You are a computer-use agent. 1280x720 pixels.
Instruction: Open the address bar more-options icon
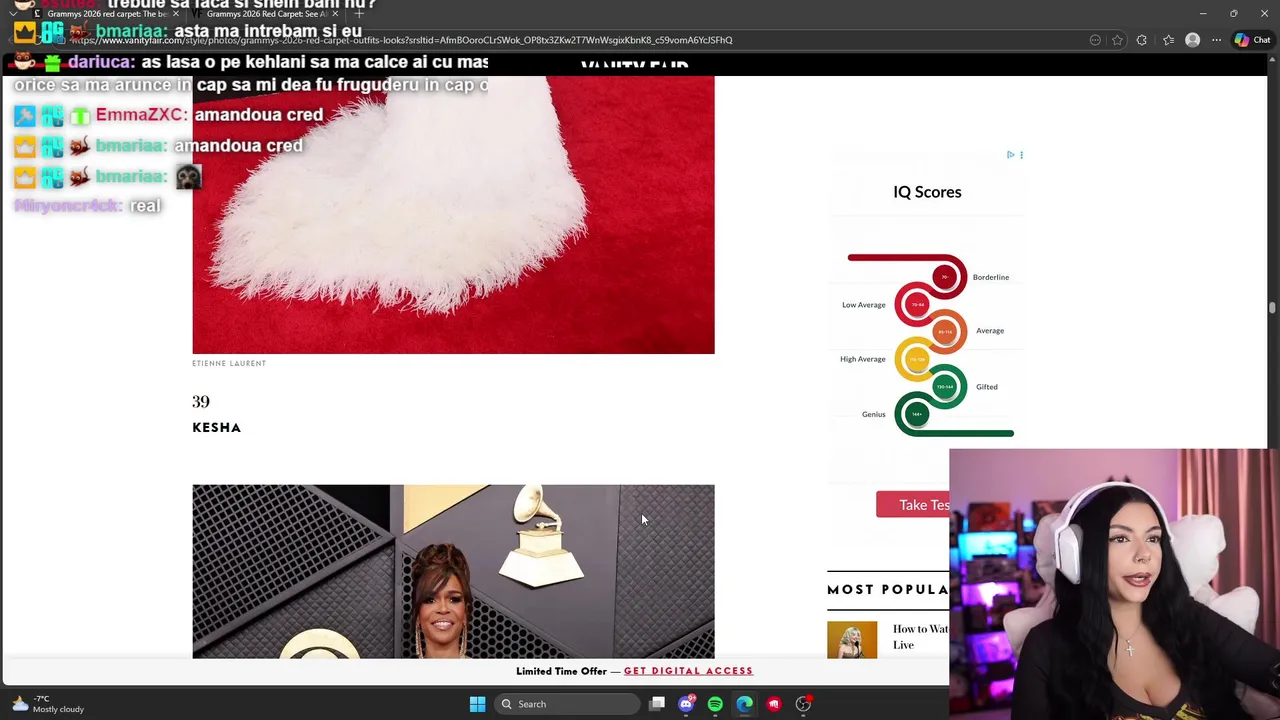(1095, 40)
